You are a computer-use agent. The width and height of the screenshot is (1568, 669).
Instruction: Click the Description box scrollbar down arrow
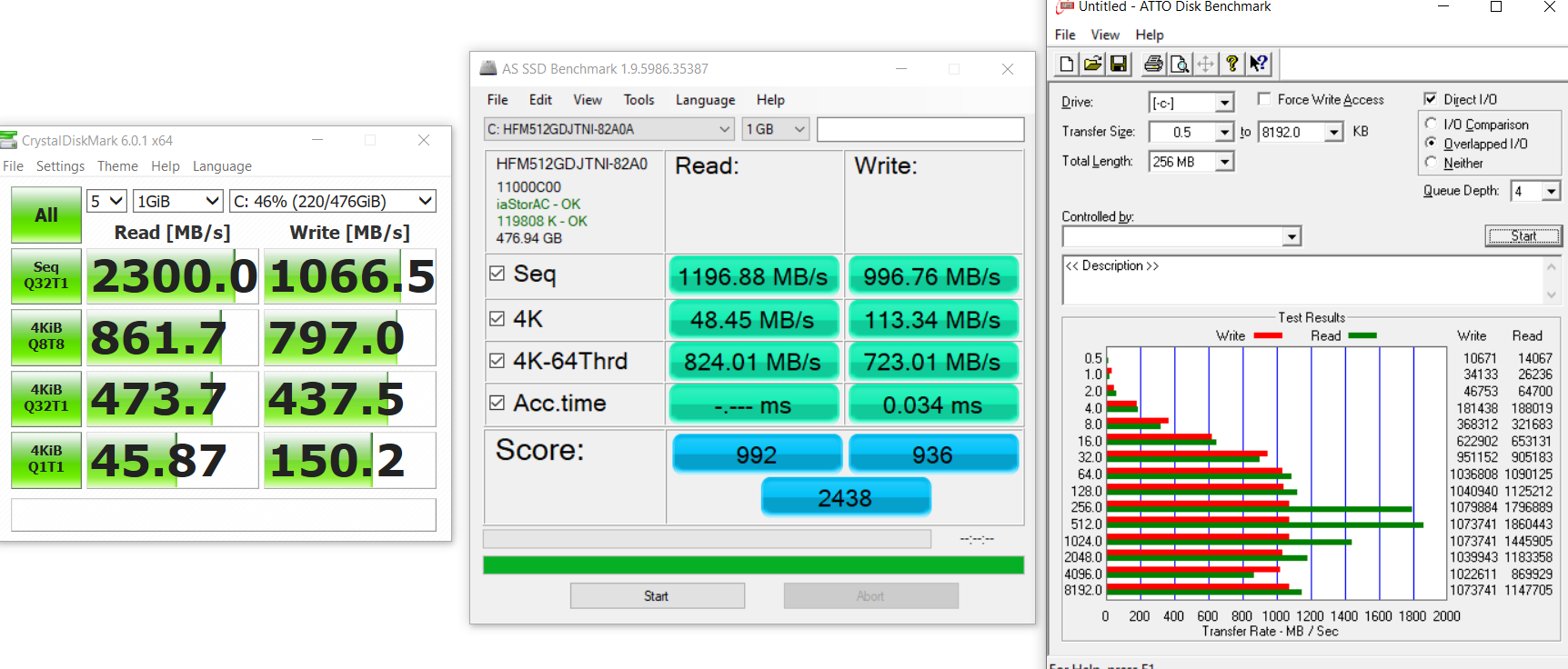1552,295
